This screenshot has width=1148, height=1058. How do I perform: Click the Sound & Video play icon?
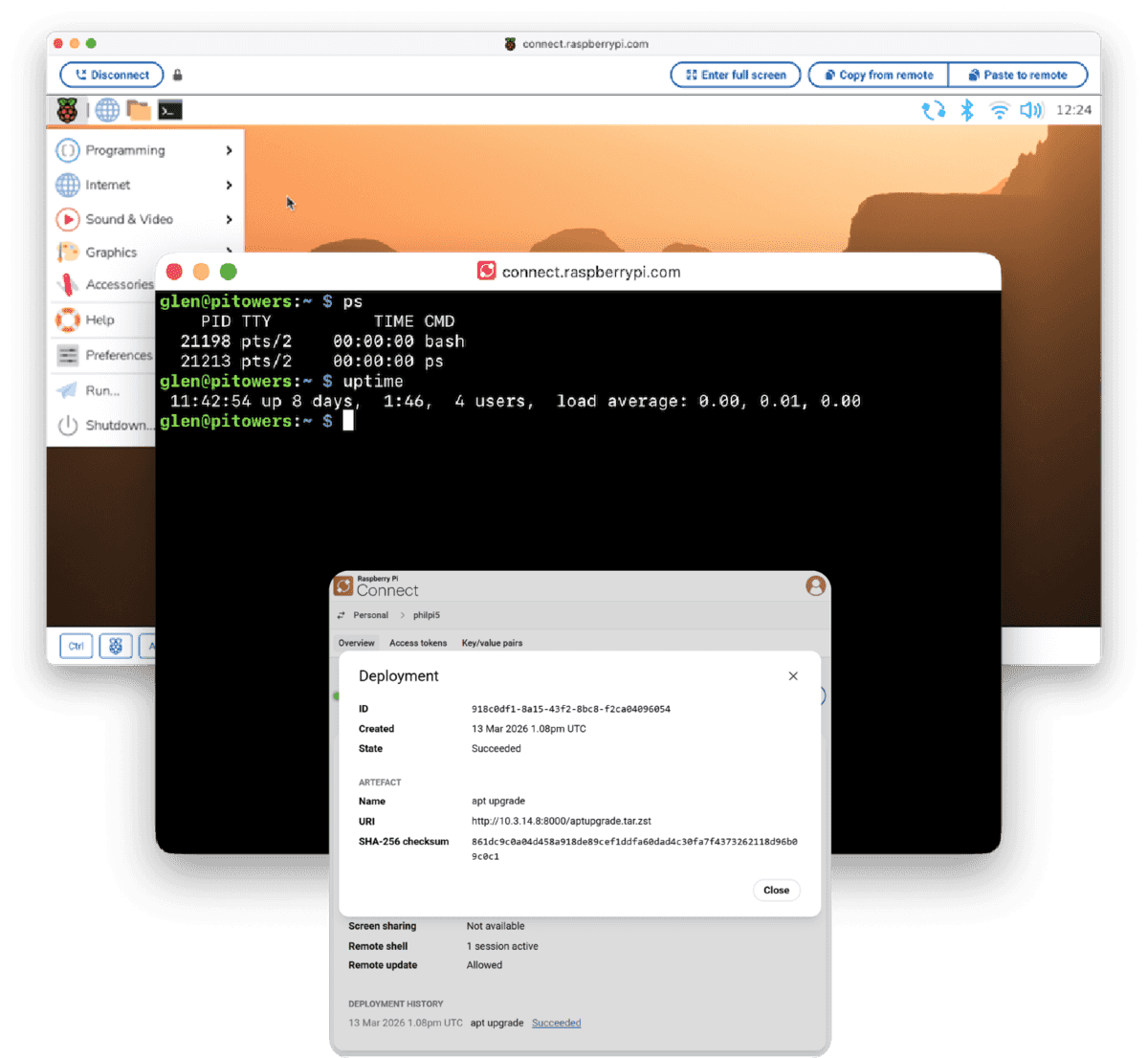[68, 219]
